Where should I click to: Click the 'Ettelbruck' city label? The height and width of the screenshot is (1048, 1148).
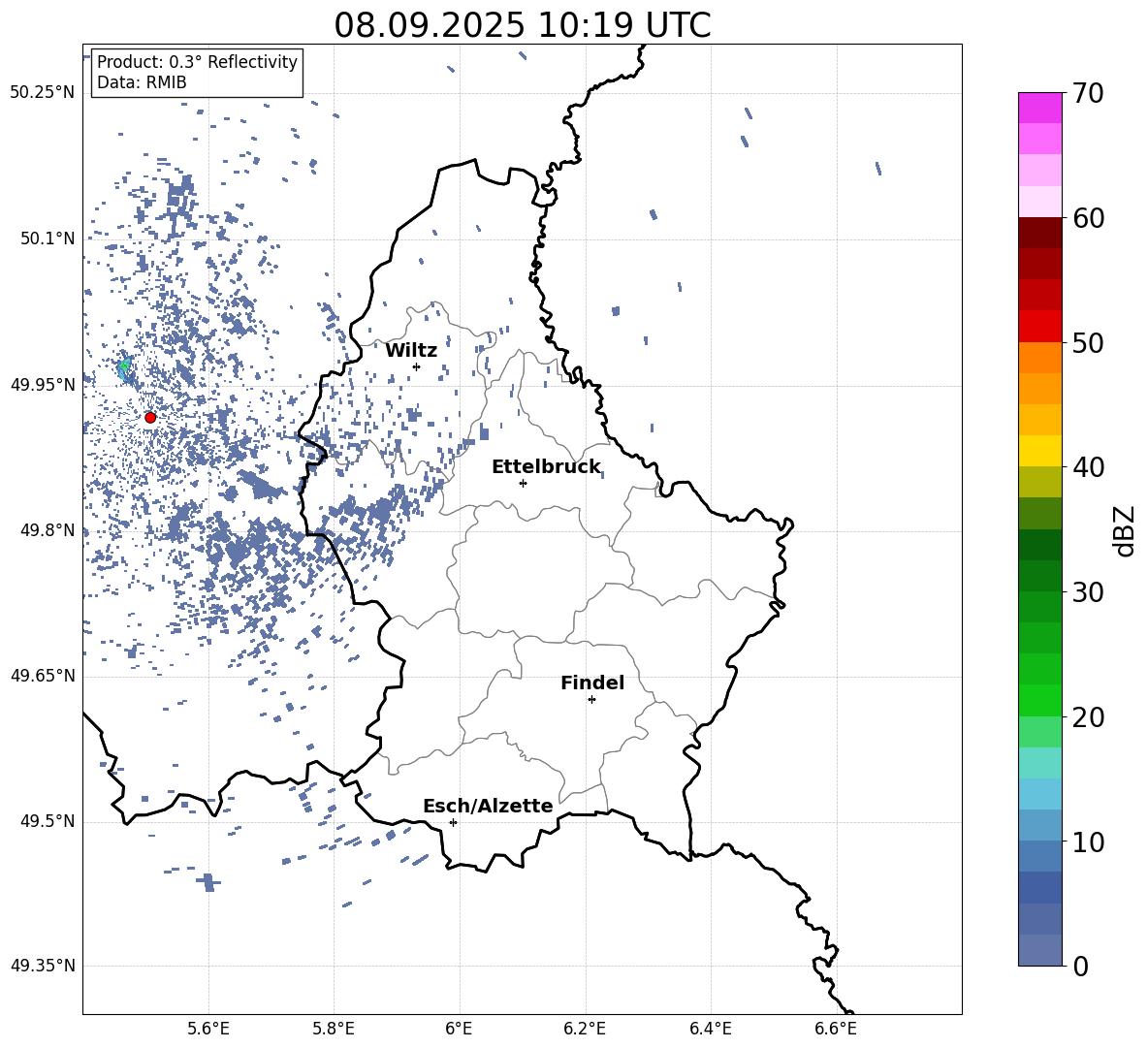pyautogui.click(x=546, y=466)
